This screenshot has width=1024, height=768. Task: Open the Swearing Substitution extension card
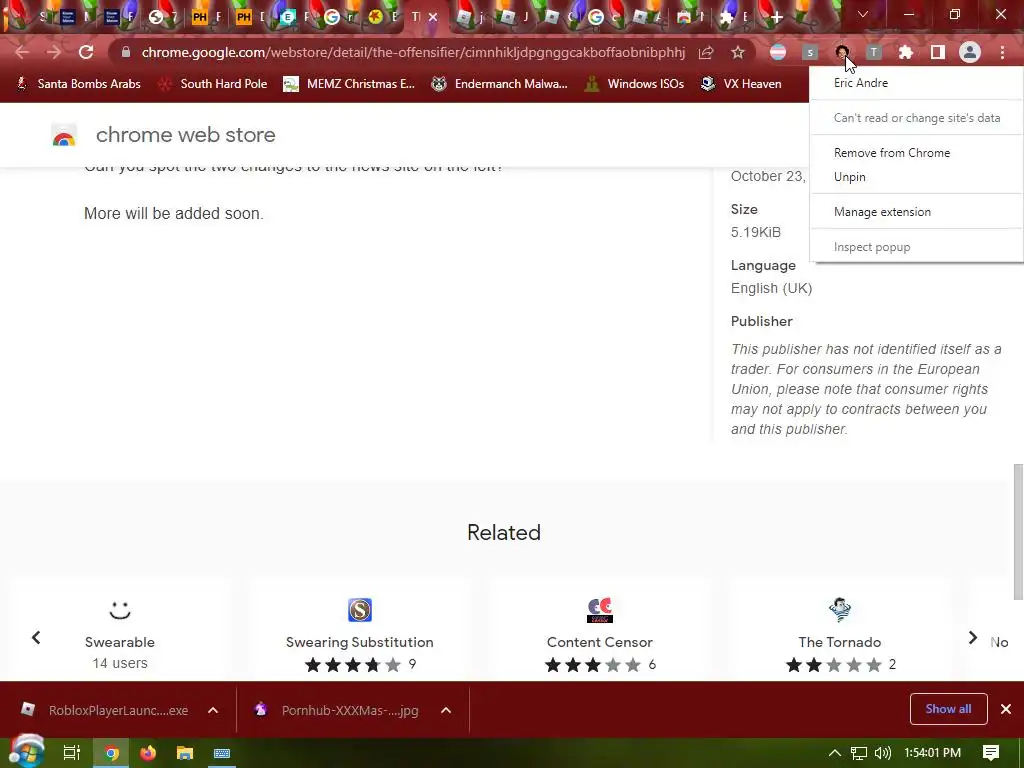(x=360, y=630)
